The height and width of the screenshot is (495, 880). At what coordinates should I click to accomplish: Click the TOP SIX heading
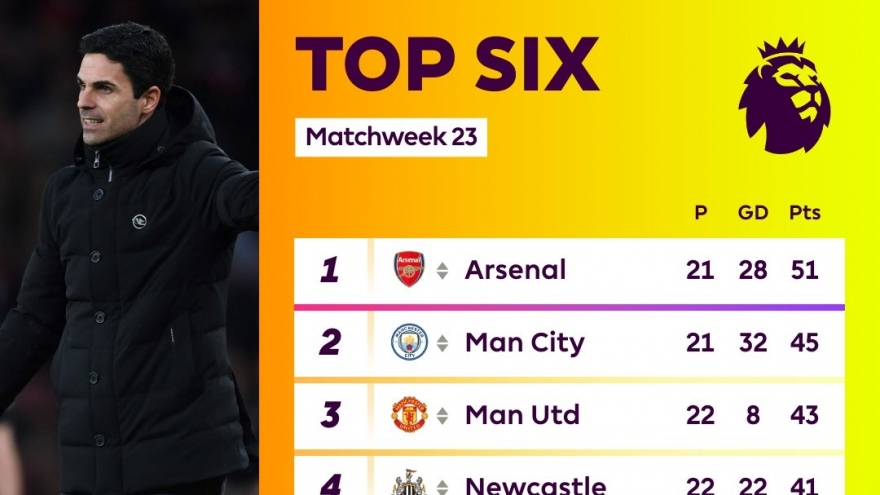pyautogui.click(x=447, y=66)
